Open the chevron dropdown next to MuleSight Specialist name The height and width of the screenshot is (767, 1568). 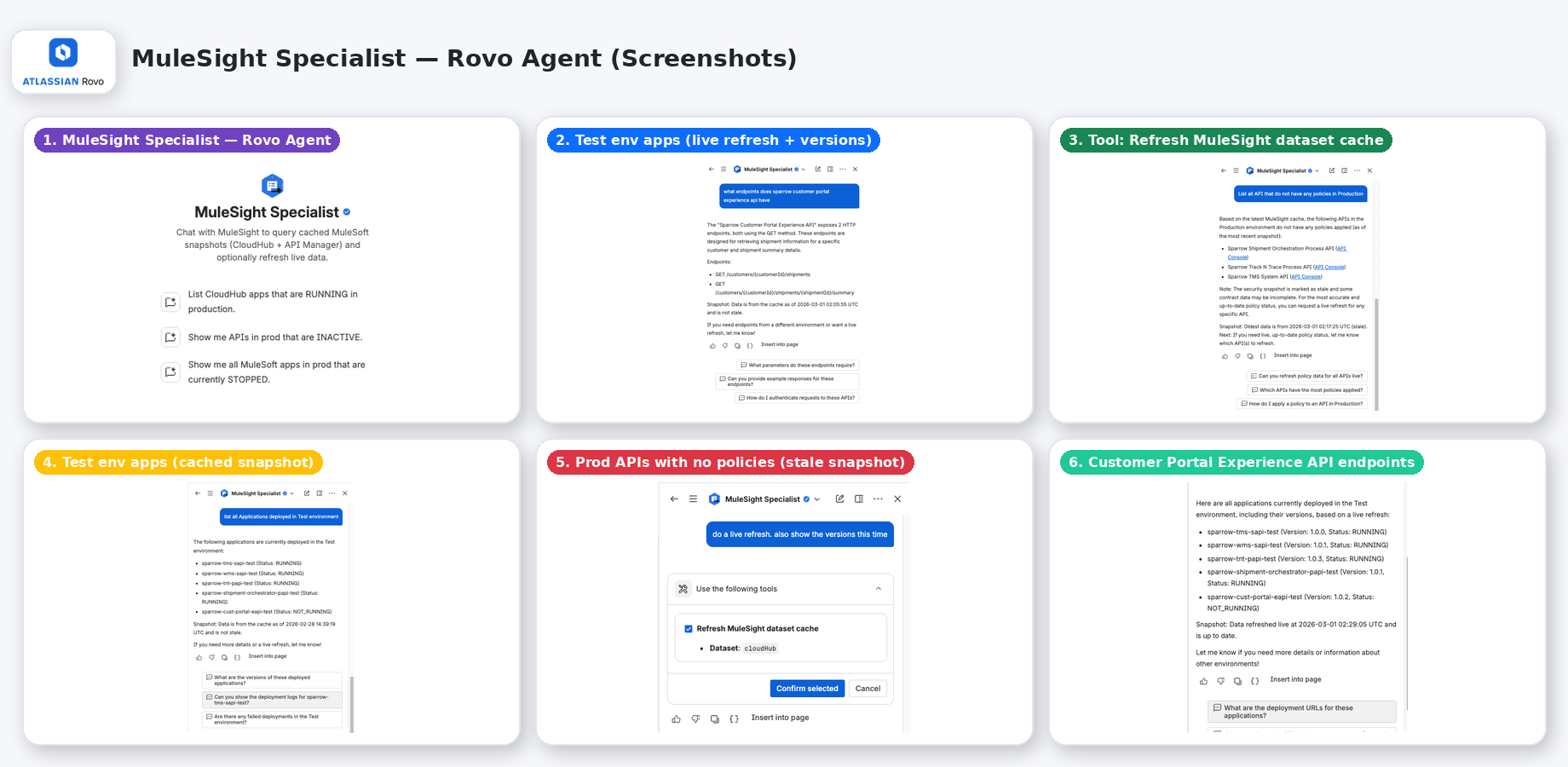[816, 499]
